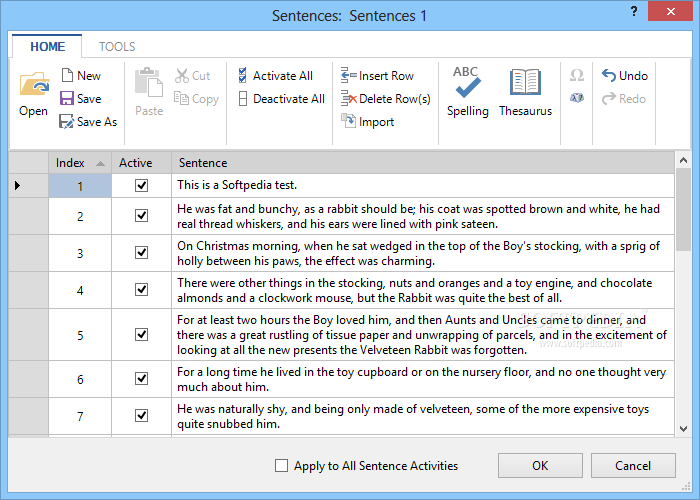
Task: Undo the last change
Action: [x=625, y=75]
